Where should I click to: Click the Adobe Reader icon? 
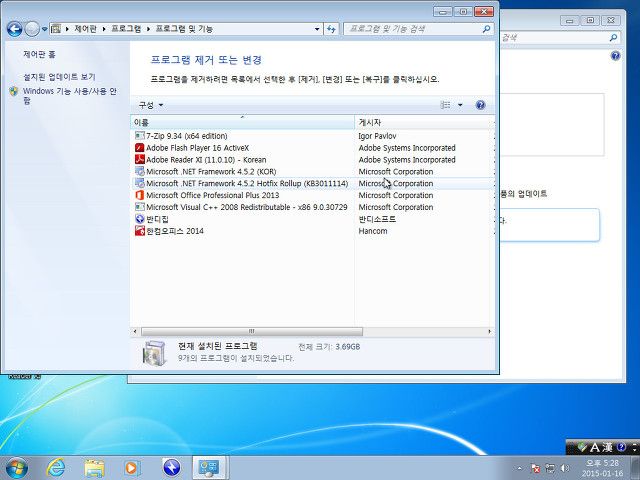(x=140, y=160)
